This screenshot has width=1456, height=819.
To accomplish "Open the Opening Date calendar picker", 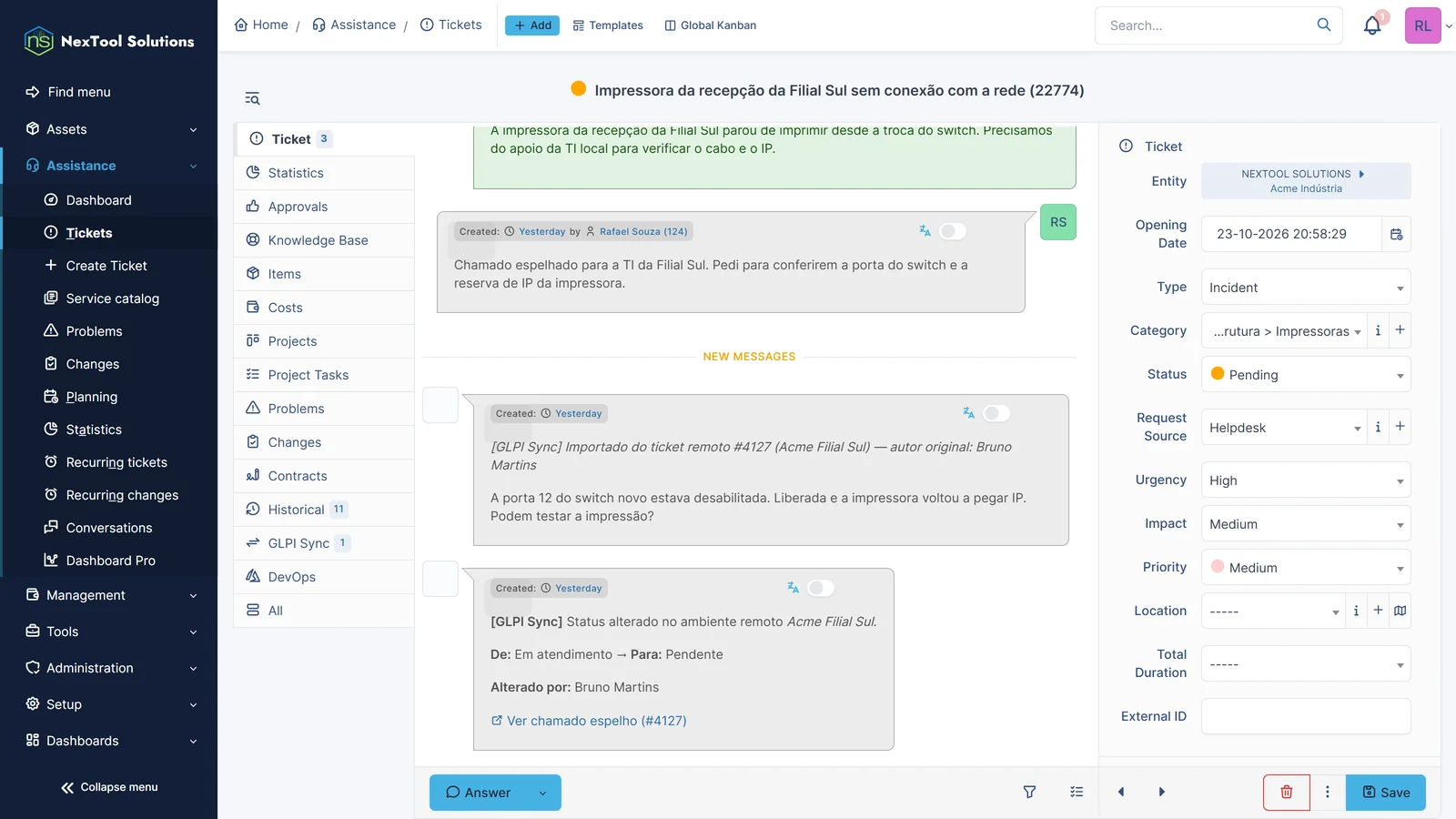I will tap(1397, 234).
